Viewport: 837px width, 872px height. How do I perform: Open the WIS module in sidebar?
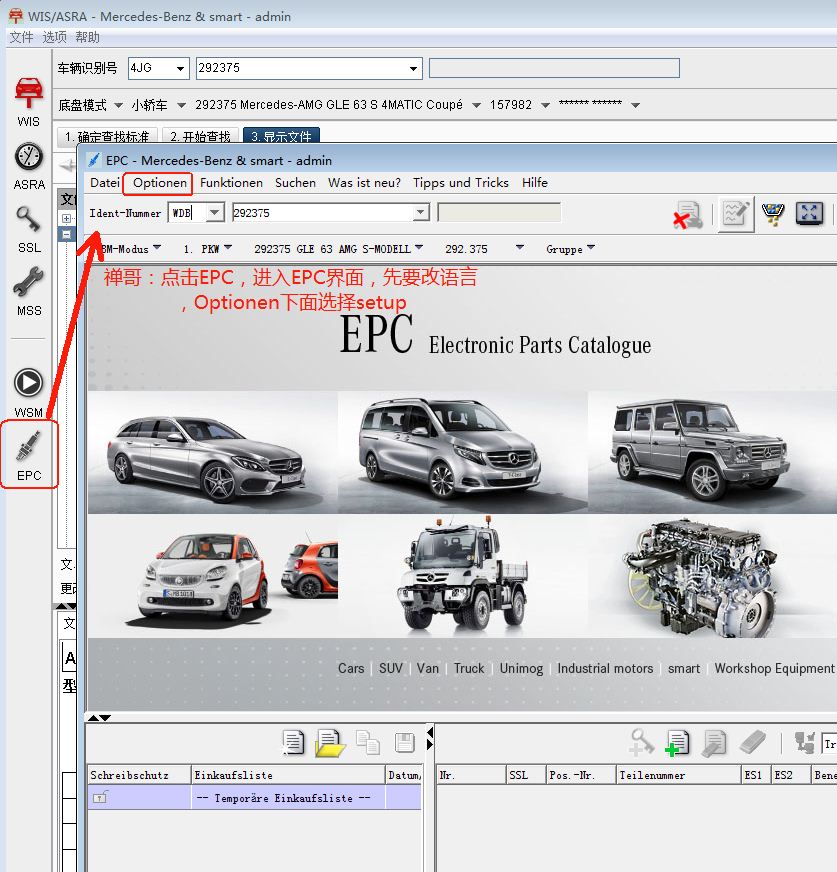click(29, 96)
